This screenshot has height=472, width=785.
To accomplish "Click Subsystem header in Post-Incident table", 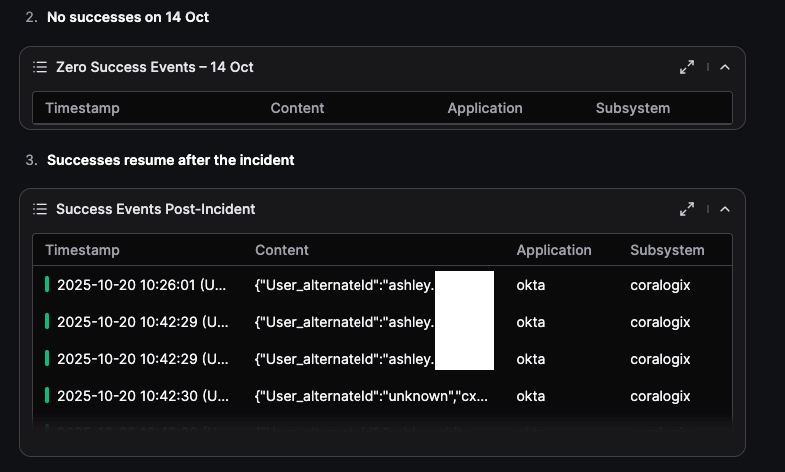I will (x=667, y=250).
